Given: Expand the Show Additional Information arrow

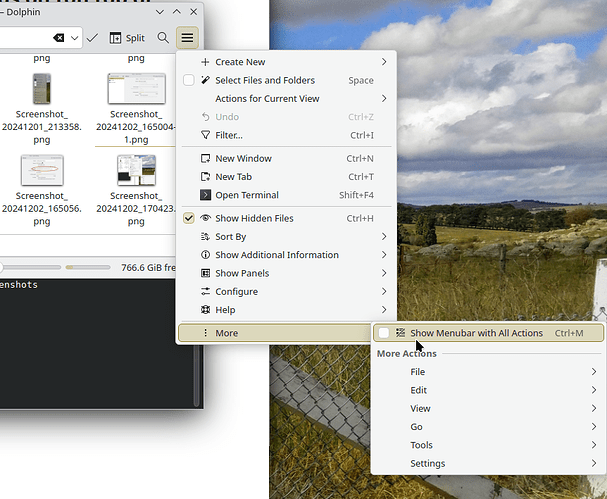Looking at the screenshot, I should tap(384, 255).
